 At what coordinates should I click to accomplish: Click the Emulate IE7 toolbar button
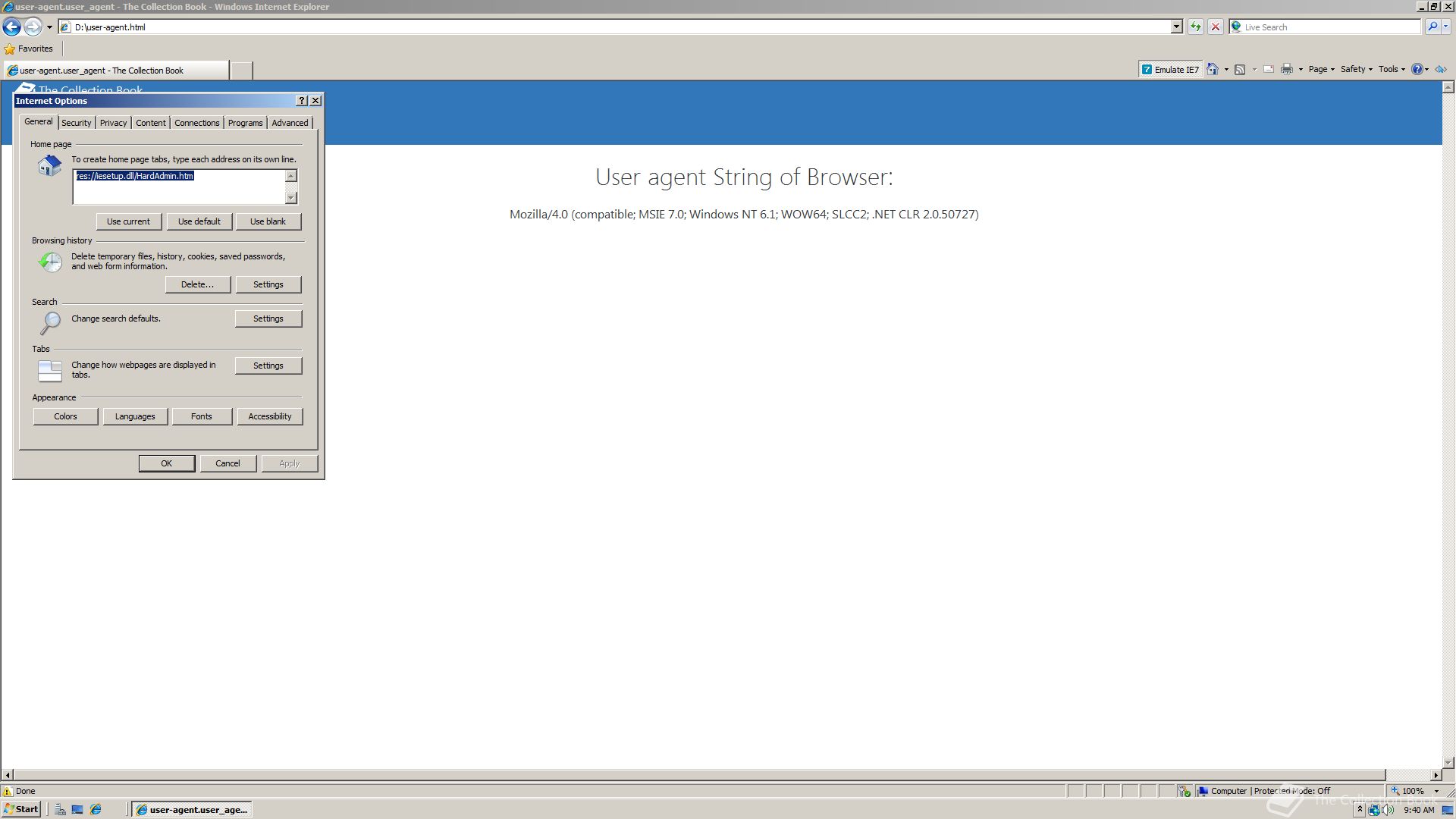click(1170, 70)
